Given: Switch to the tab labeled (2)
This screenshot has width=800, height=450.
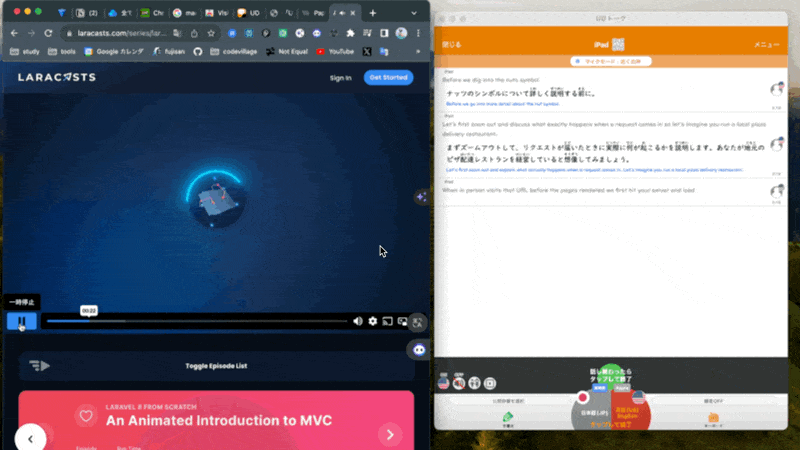Looking at the screenshot, I should pos(87,13).
